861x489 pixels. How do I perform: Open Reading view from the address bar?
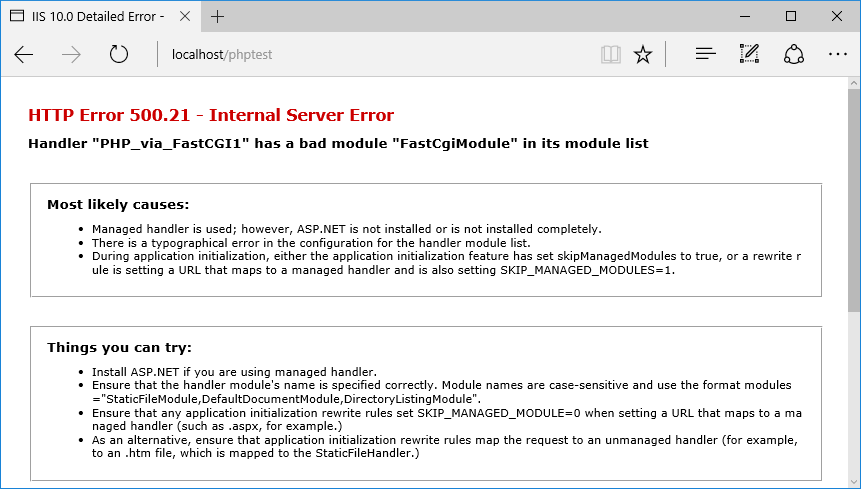click(610, 54)
